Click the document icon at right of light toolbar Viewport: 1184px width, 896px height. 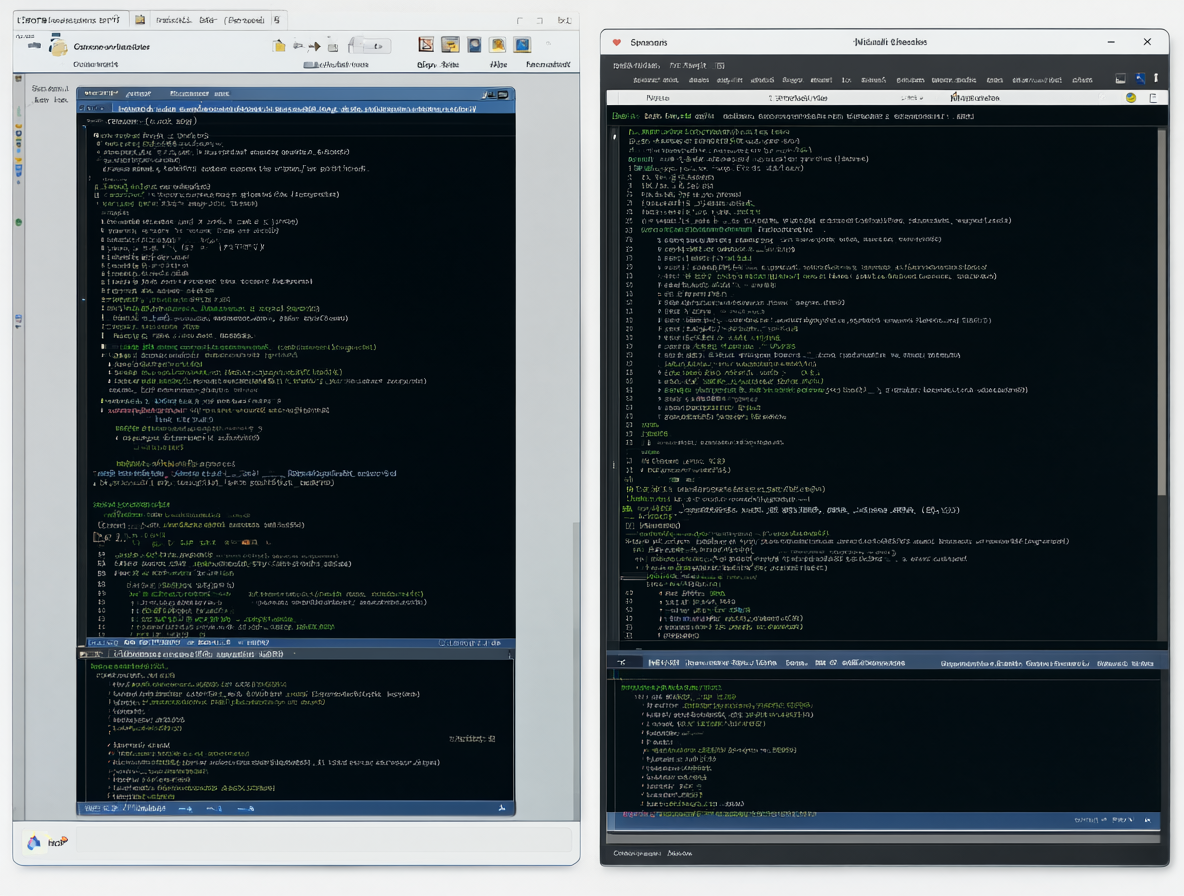click(1153, 97)
